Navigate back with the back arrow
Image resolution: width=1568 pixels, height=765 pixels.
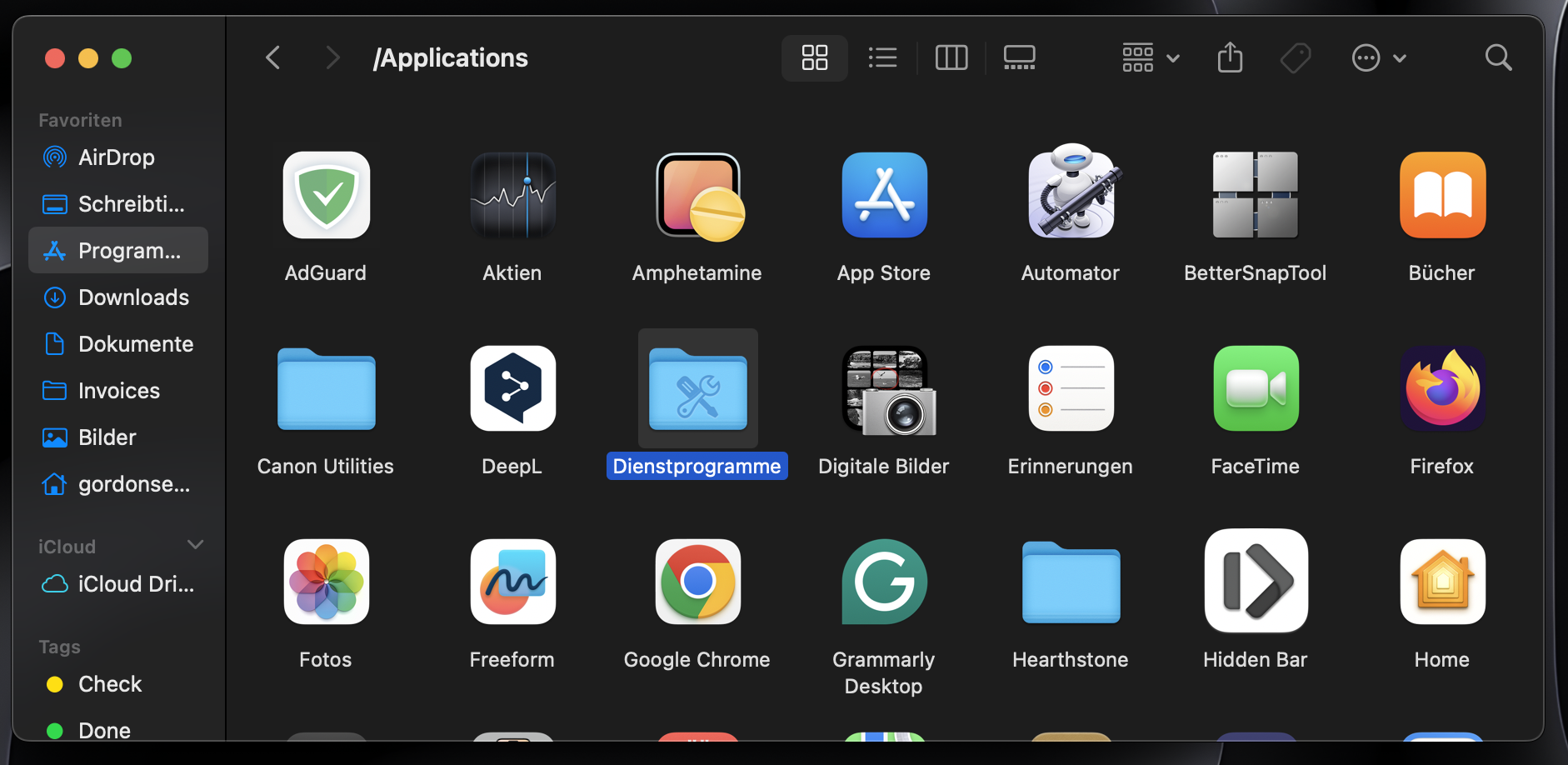(273, 57)
